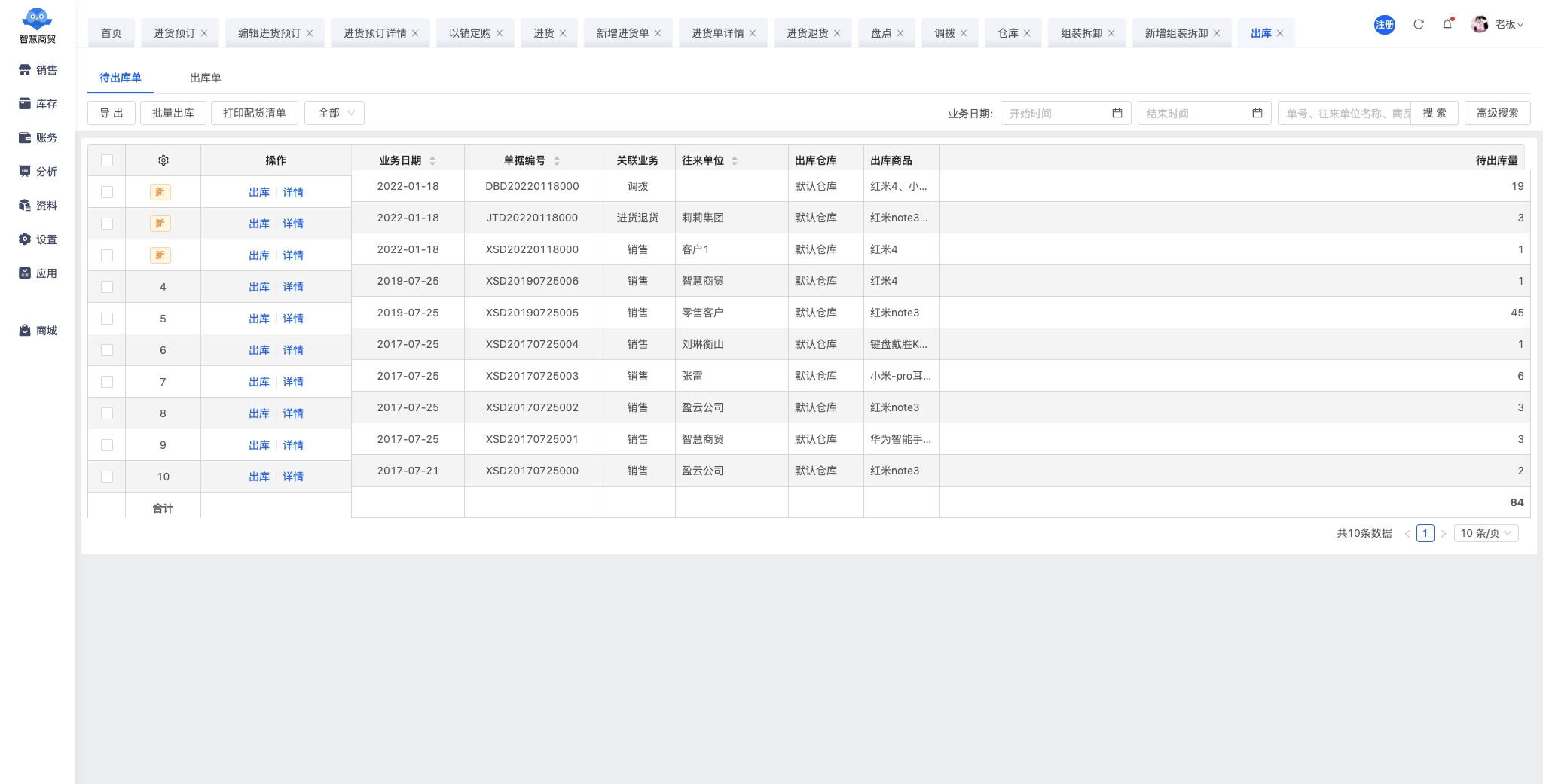Viewport: 1543px width, 784px height.
Task: Switch to the 出库单 tab
Action: click(206, 78)
